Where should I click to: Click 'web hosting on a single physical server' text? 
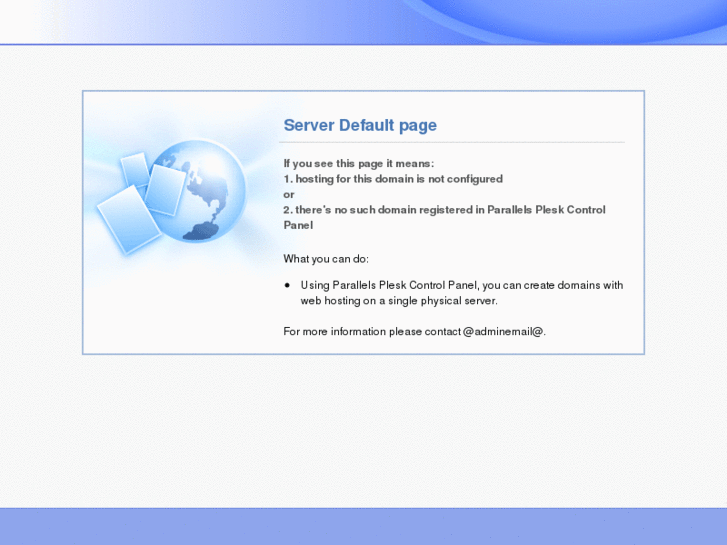tap(399, 301)
